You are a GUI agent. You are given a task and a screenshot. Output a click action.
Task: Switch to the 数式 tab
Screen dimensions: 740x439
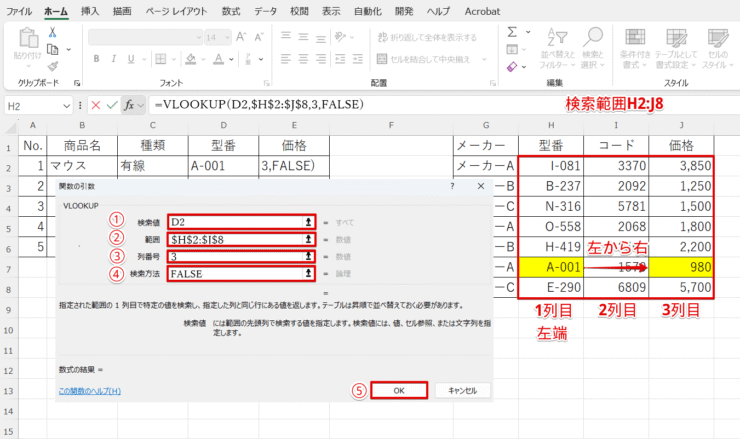pyautogui.click(x=231, y=11)
